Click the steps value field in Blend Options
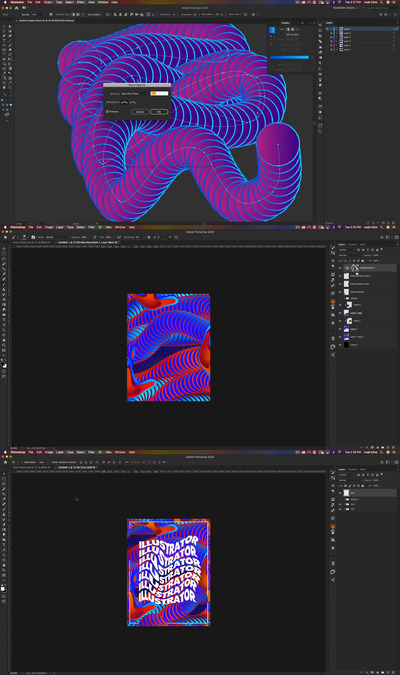 tap(159, 94)
